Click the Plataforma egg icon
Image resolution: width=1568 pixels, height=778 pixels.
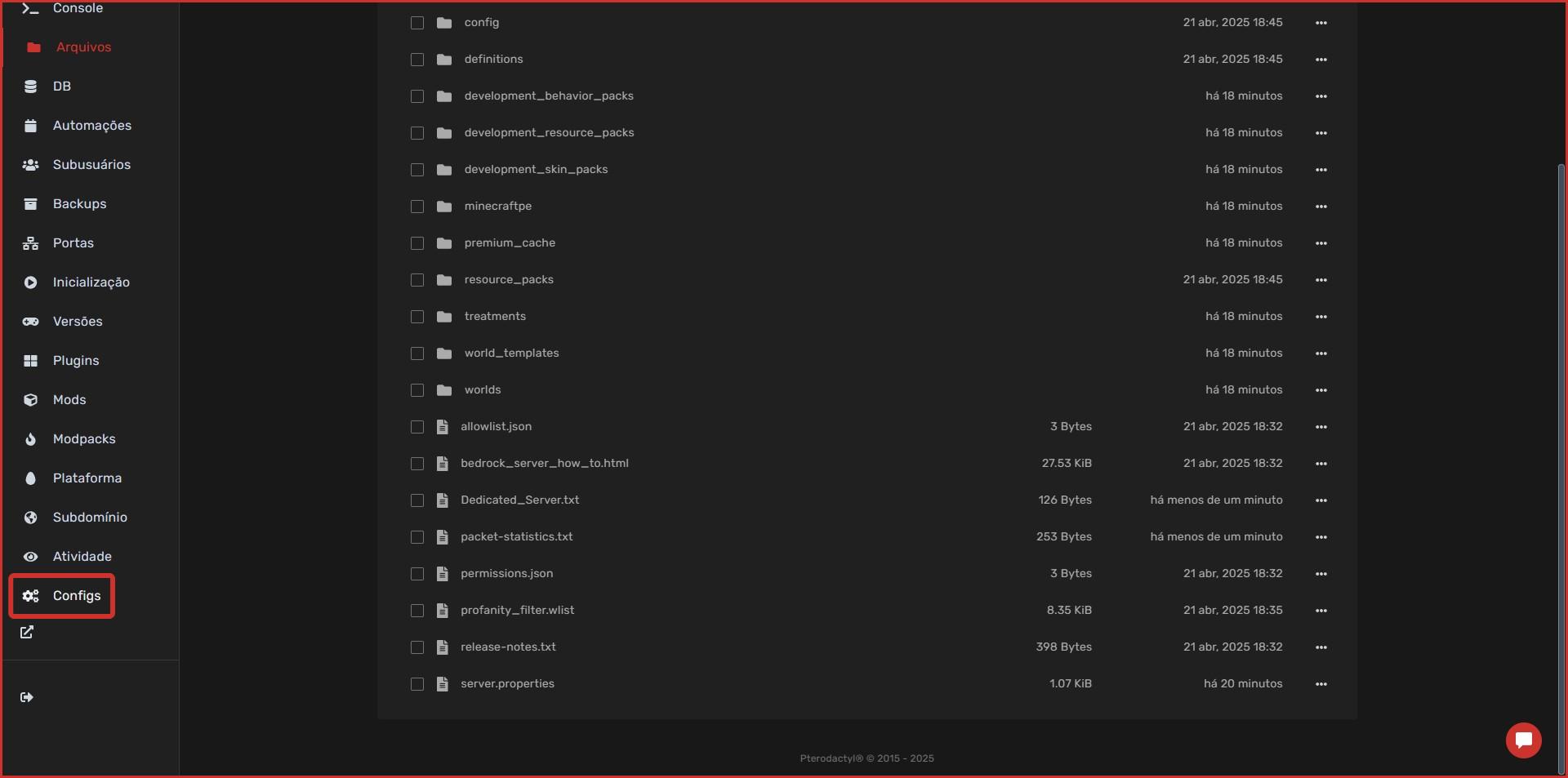[x=30, y=478]
